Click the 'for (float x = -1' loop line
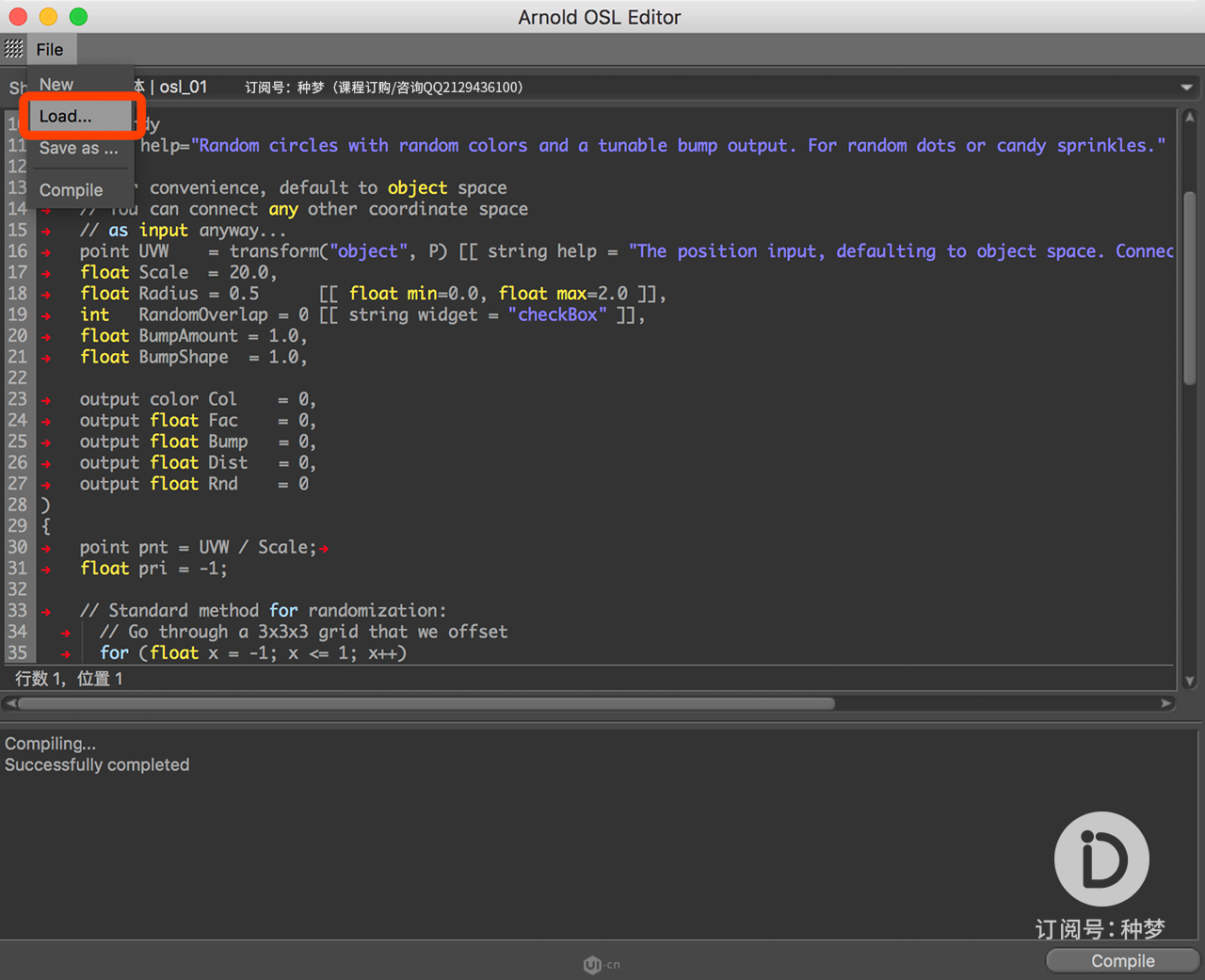Screen dimensions: 1205x980 (x=253, y=653)
